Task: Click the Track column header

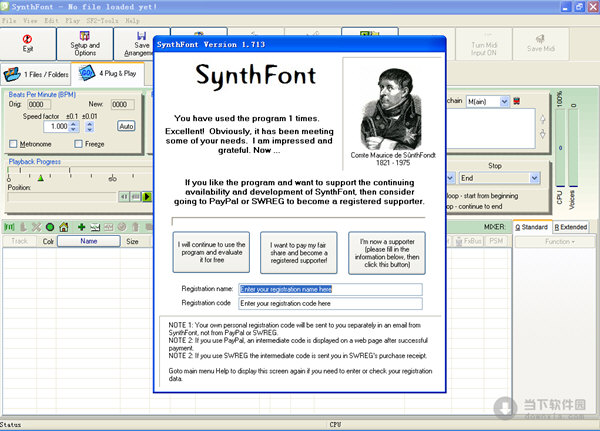Action: click(20, 241)
